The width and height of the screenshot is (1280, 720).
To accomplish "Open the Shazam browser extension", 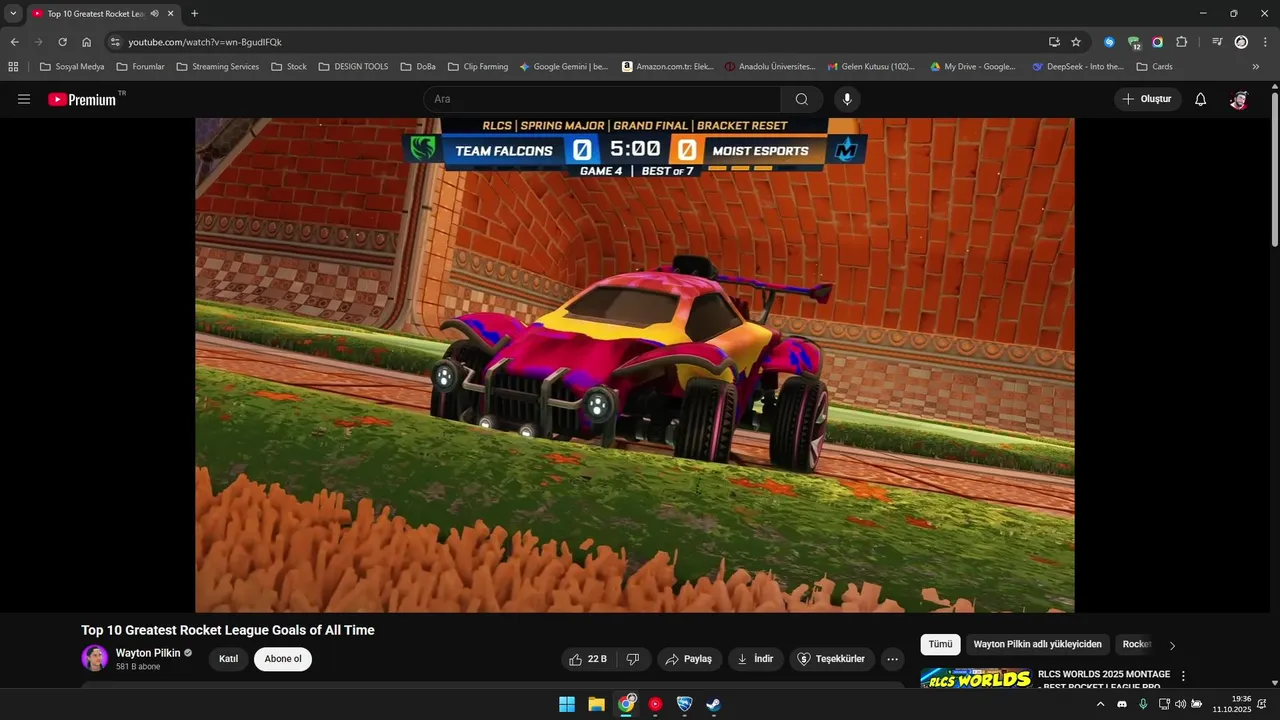I will point(1109,42).
